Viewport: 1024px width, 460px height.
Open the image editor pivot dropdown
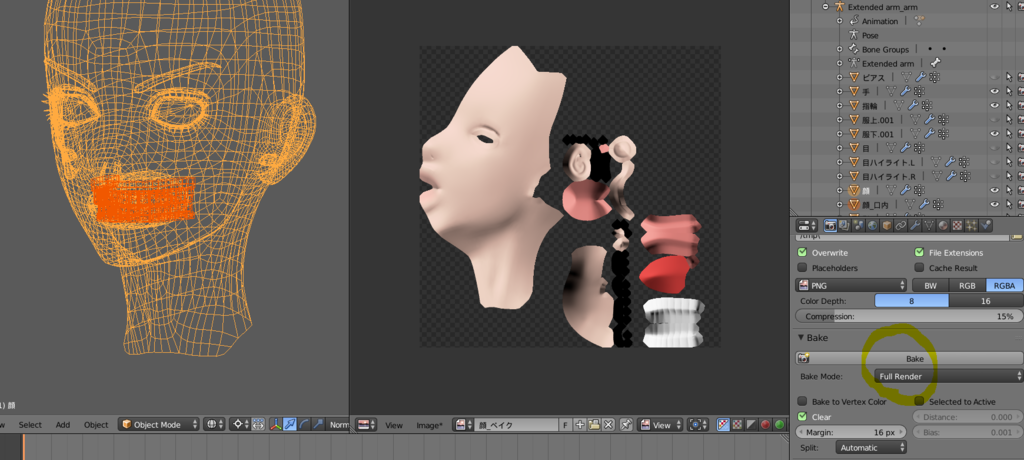[698, 425]
